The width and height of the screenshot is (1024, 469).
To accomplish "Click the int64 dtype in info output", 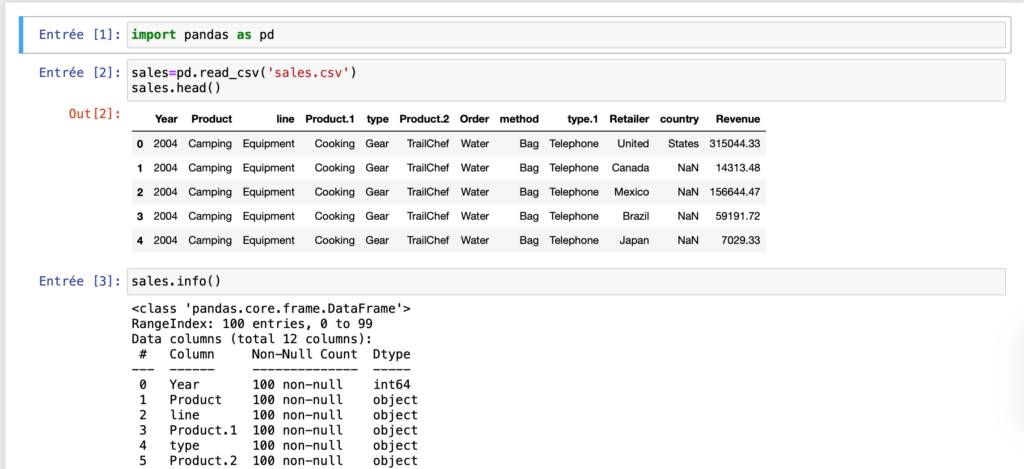I will coord(392,384).
